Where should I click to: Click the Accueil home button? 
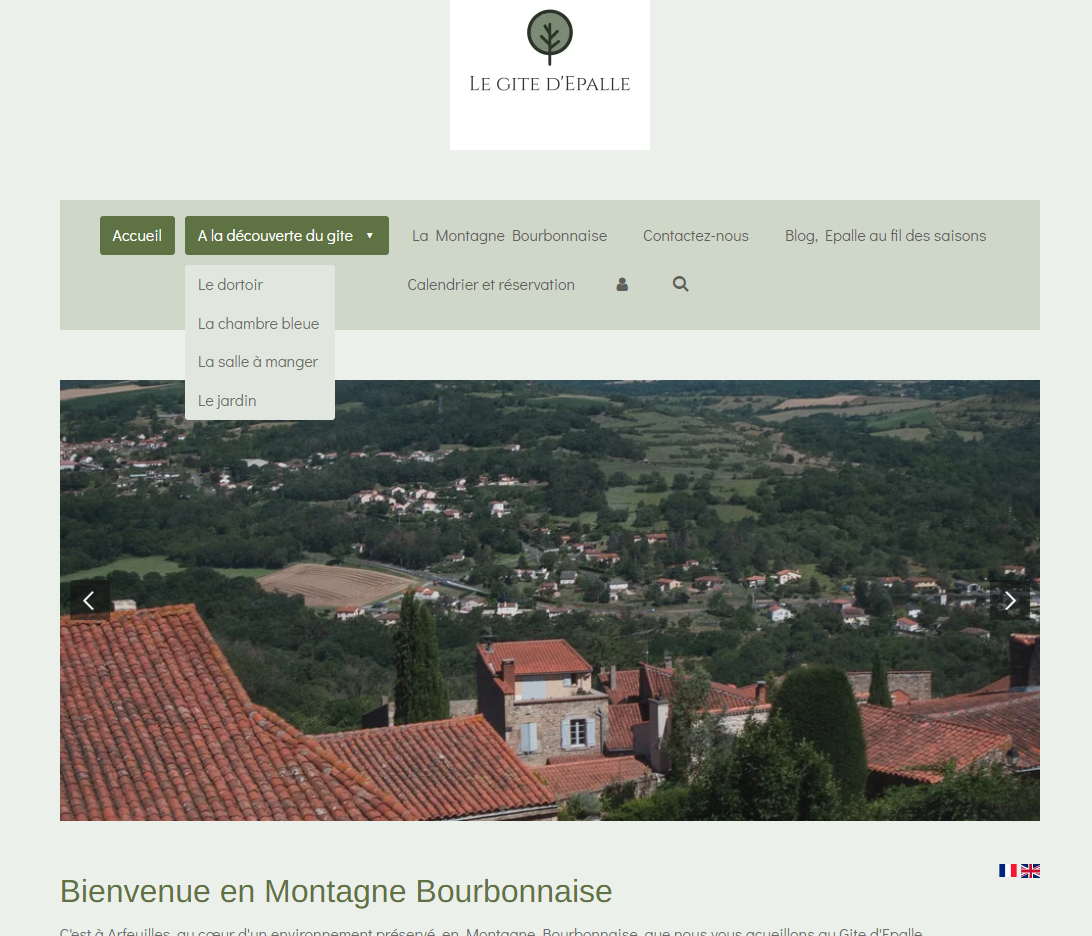(x=137, y=236)
